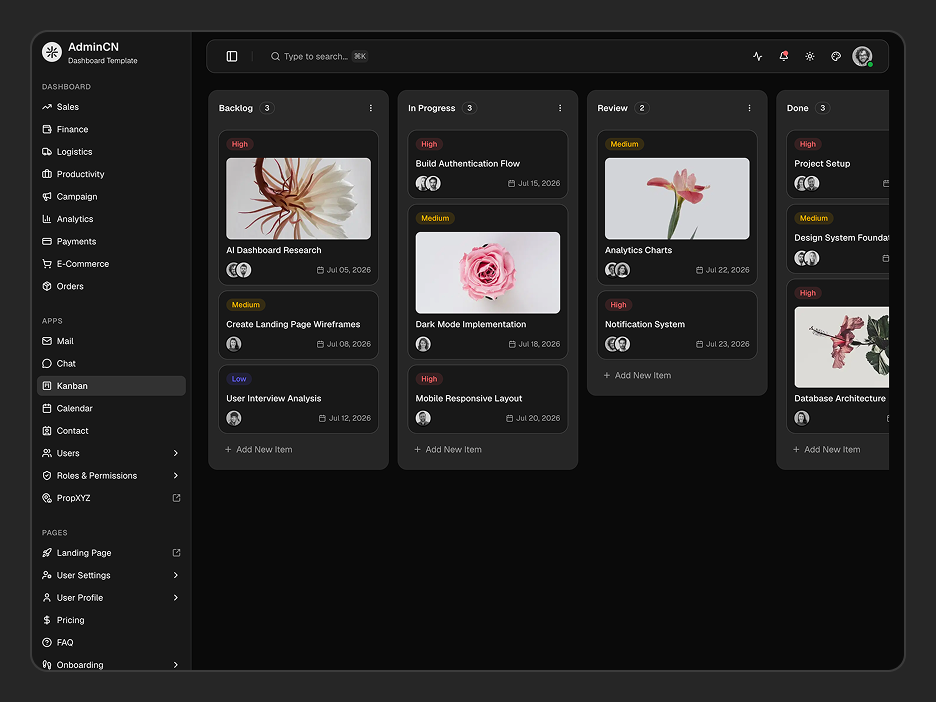Expand the Users submenu chevron

point(176,453)
